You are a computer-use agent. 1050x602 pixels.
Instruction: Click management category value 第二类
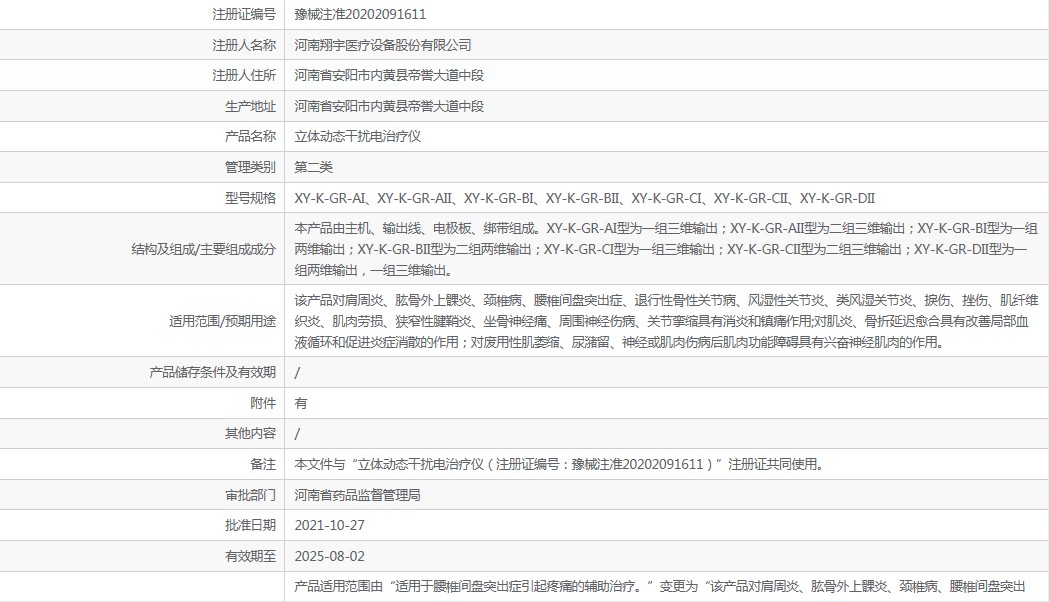click(x=313, y=167)
